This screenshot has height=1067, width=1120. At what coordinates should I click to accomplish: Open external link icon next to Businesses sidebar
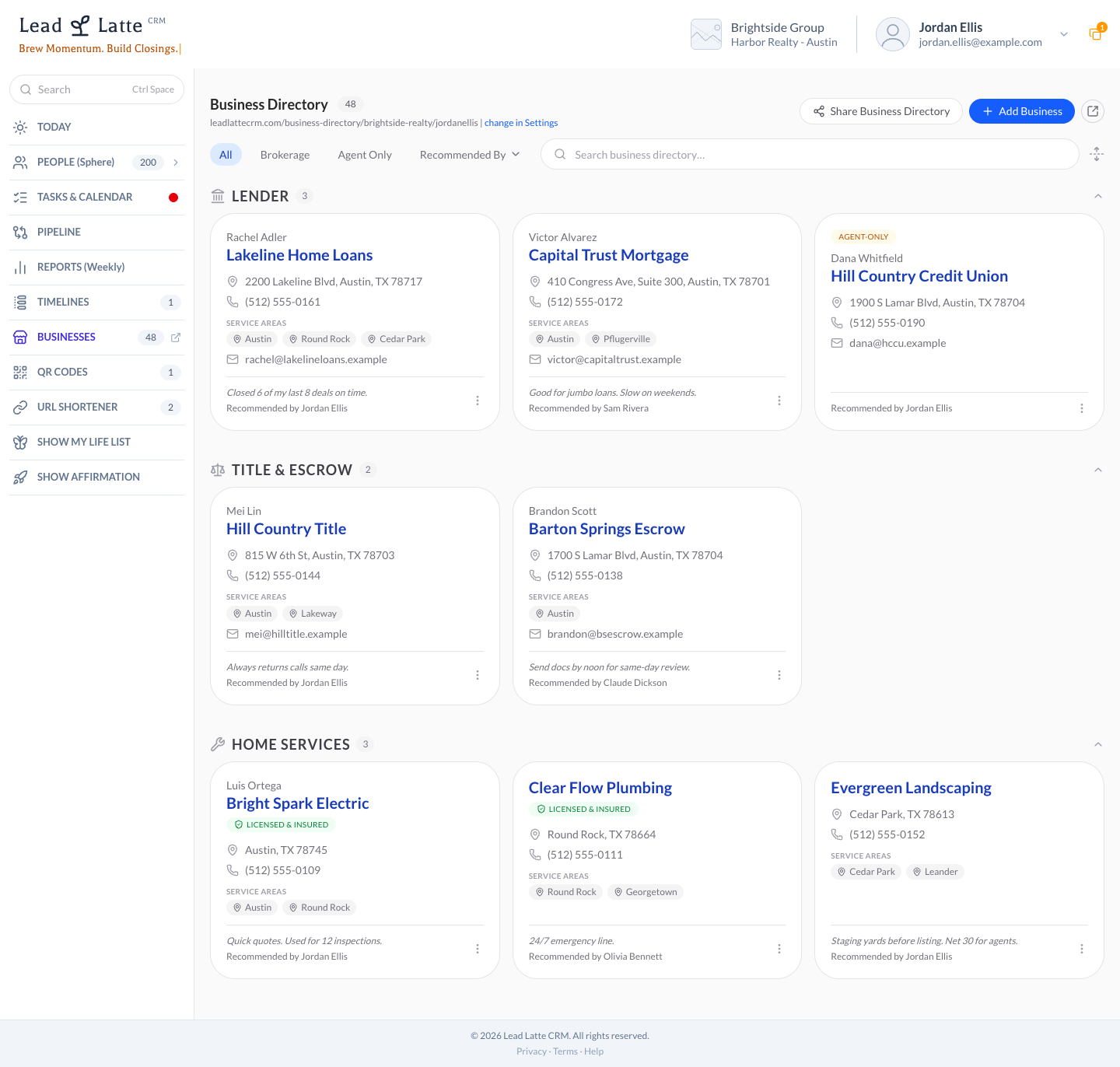click(176, 337)
